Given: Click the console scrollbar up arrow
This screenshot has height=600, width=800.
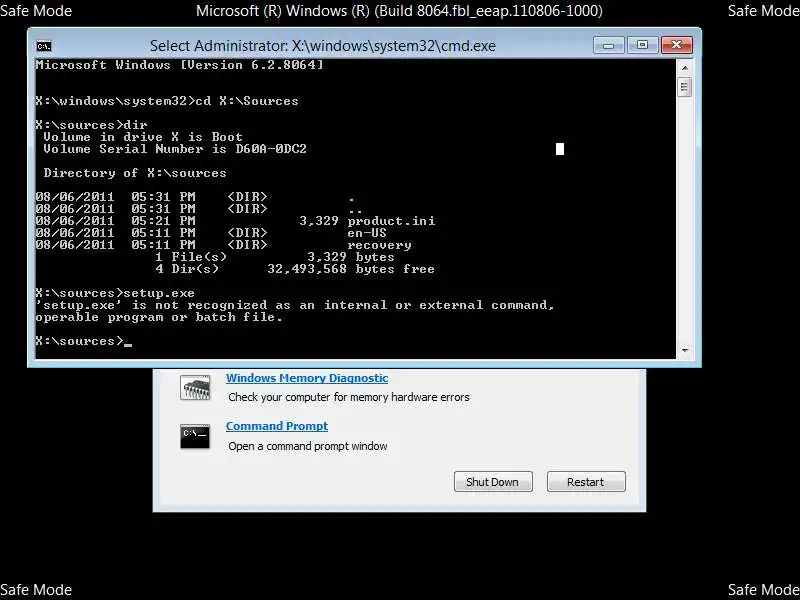Looking at the screenshot, I should pyautogui.click(x=685, y=68).
